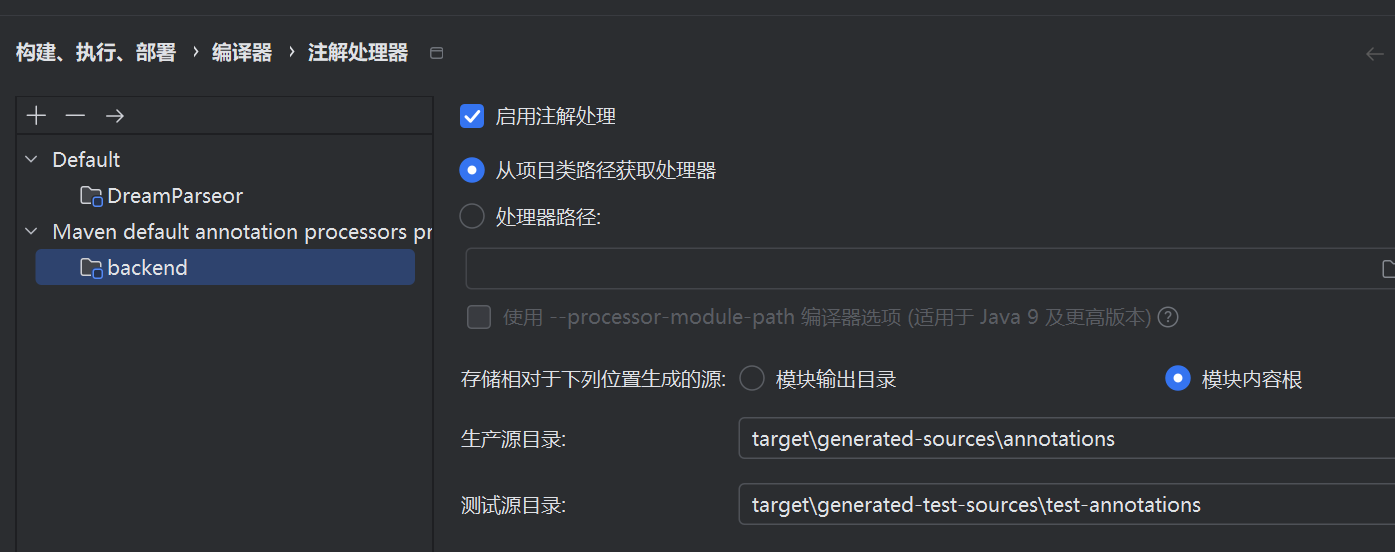
Task: Click browse folder icon in processor path field
Action: tap(1388, 268)
